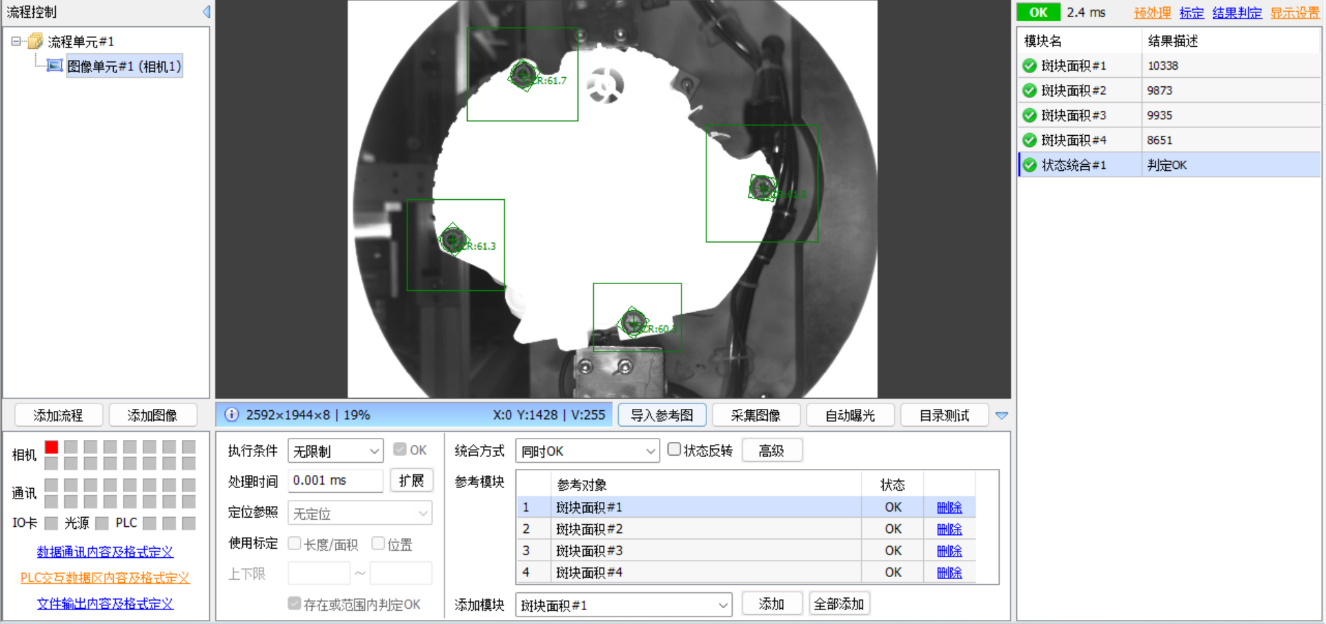This screenshot has width=1326, height=624.
Task: Click the blob labeled R:61.7 in image
Action: pos(523,74)
